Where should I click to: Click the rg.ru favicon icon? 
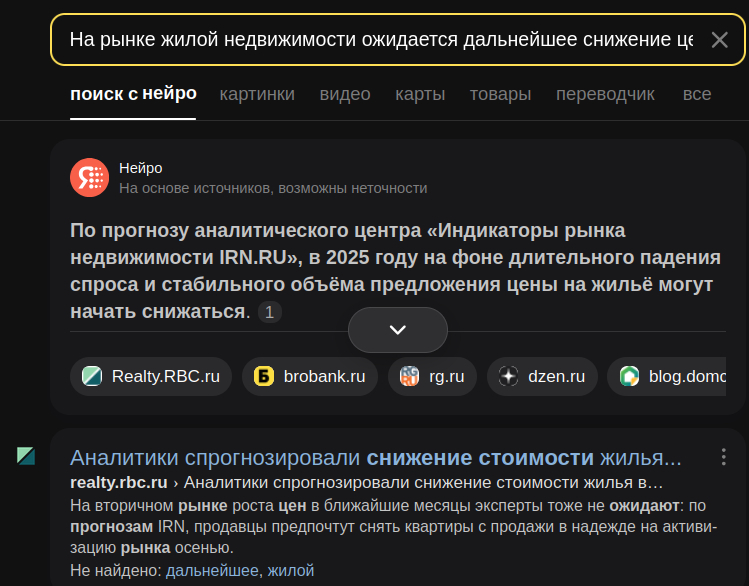tap(409, 376)
